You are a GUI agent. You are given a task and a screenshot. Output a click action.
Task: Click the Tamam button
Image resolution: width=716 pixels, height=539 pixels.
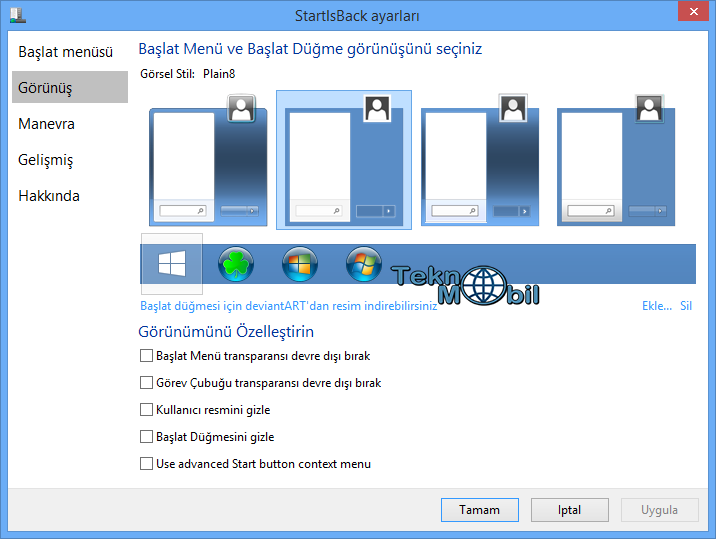click(x=479, y=510)
